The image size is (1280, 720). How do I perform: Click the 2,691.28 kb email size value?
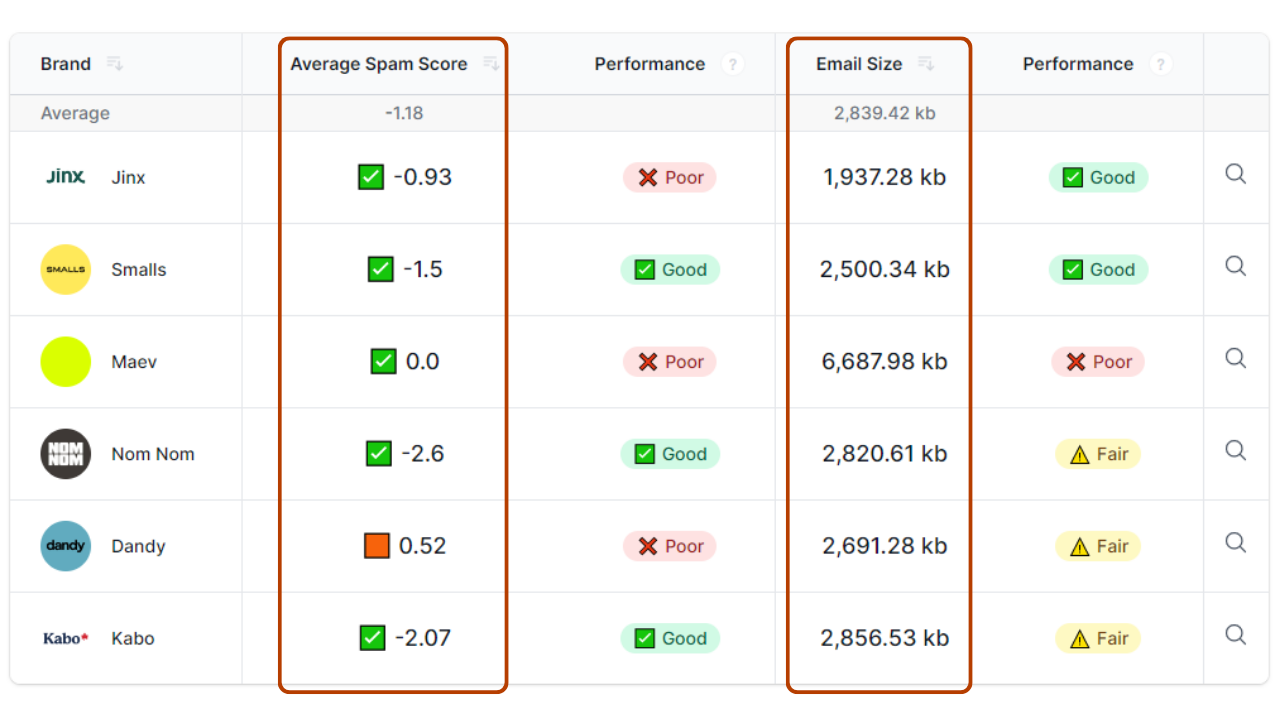tap(885, 545)
